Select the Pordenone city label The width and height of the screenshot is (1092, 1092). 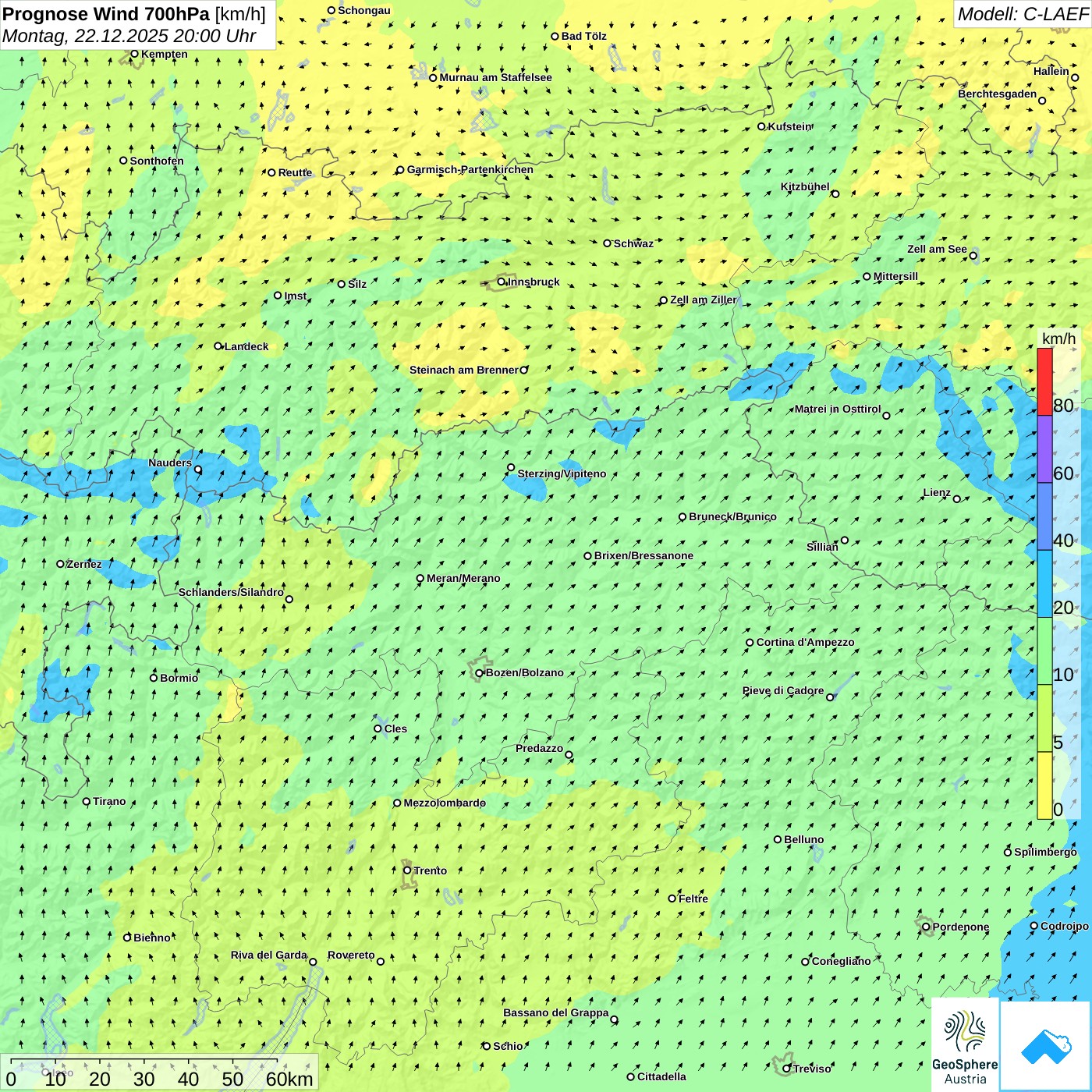tap(961, 927)
